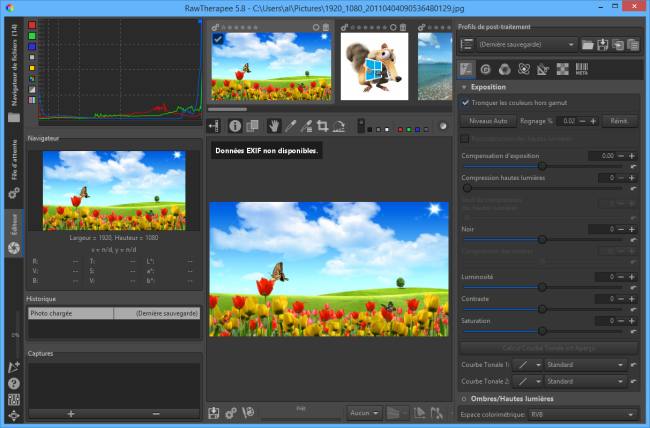Viewport: 650px width, 428px height.
Task: Open the (Dernière sauvegarde) profile dropdown
Action: click(x=528, y=45)
